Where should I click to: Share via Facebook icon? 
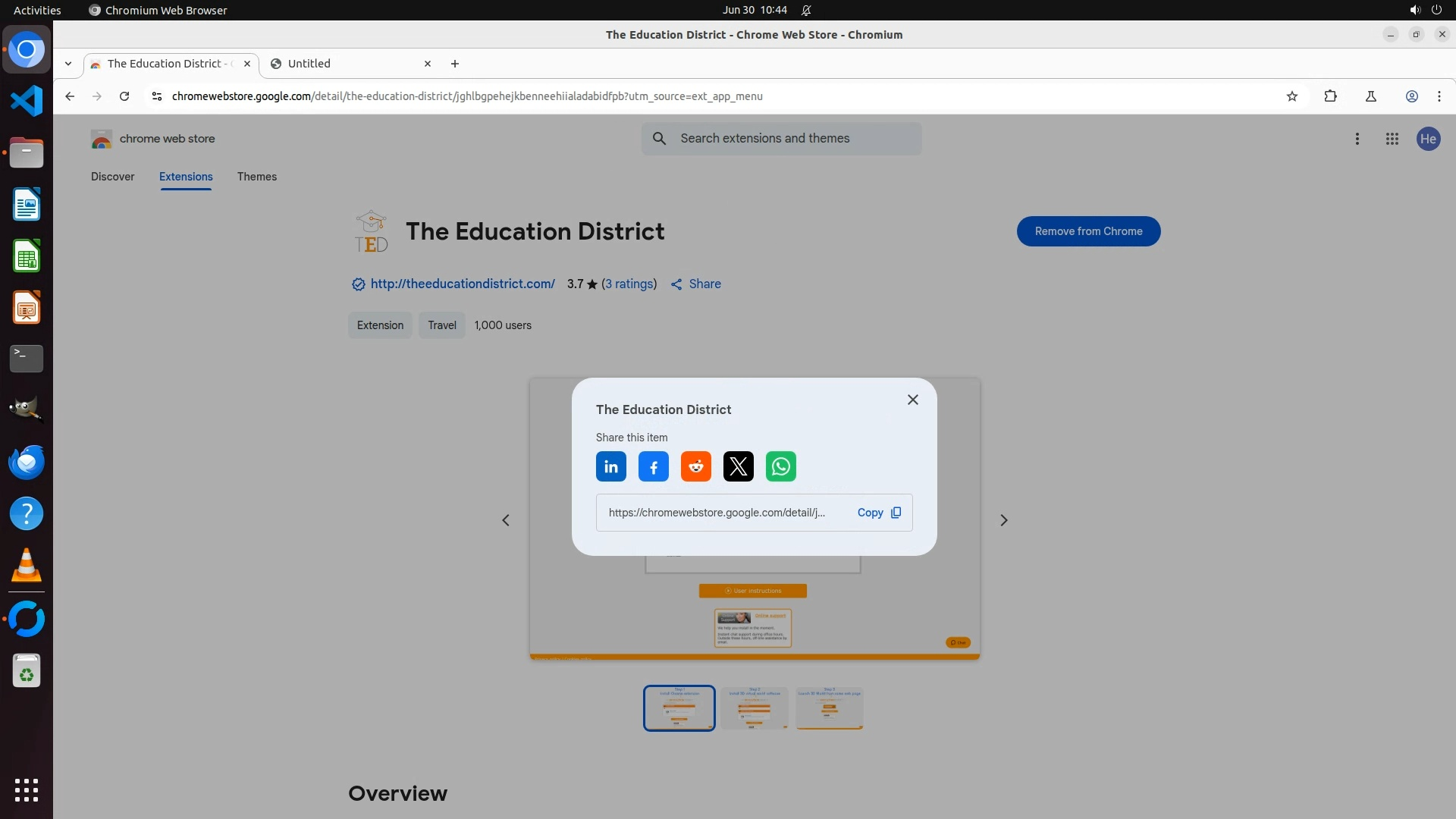[653, 466]
